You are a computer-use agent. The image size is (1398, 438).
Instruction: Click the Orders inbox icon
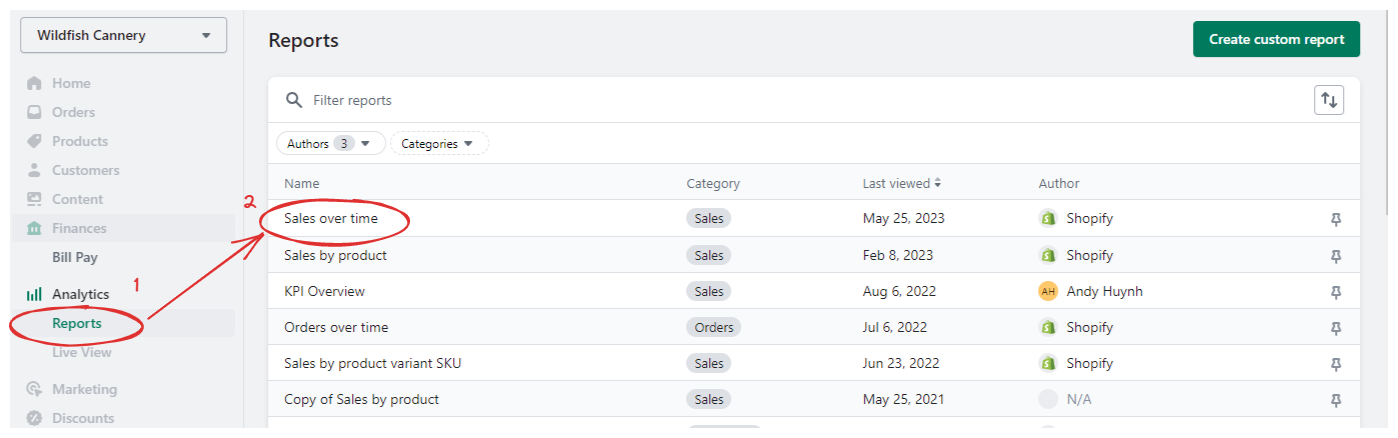tap(35, 113)
